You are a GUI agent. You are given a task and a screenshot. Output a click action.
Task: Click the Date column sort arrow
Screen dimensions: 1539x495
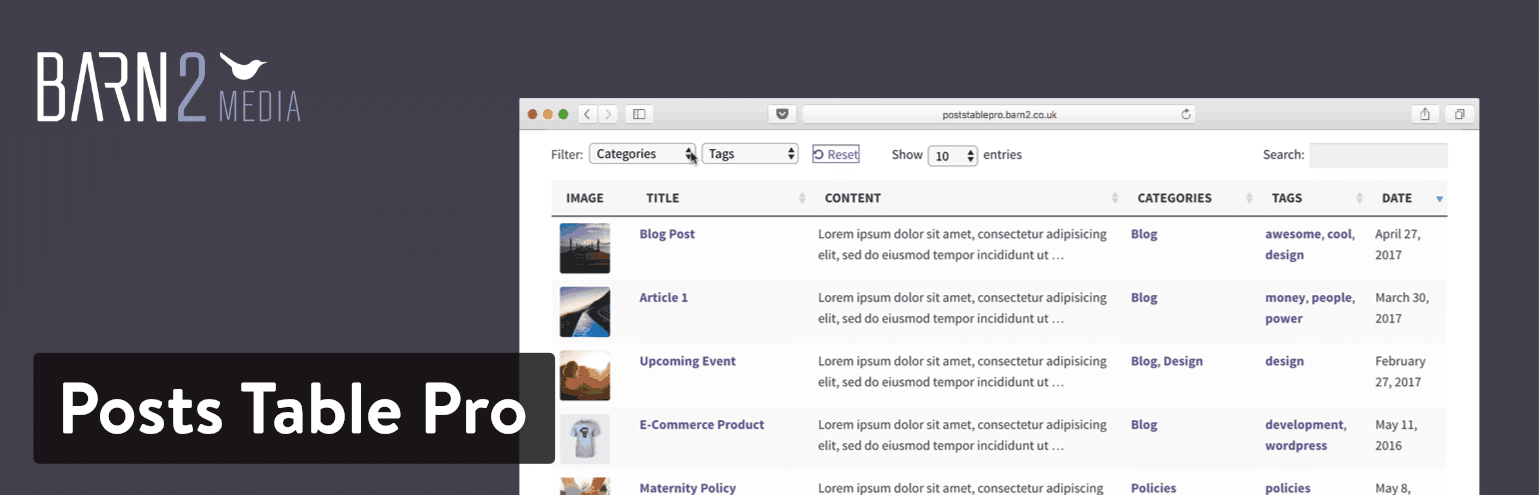point(1439,199)
